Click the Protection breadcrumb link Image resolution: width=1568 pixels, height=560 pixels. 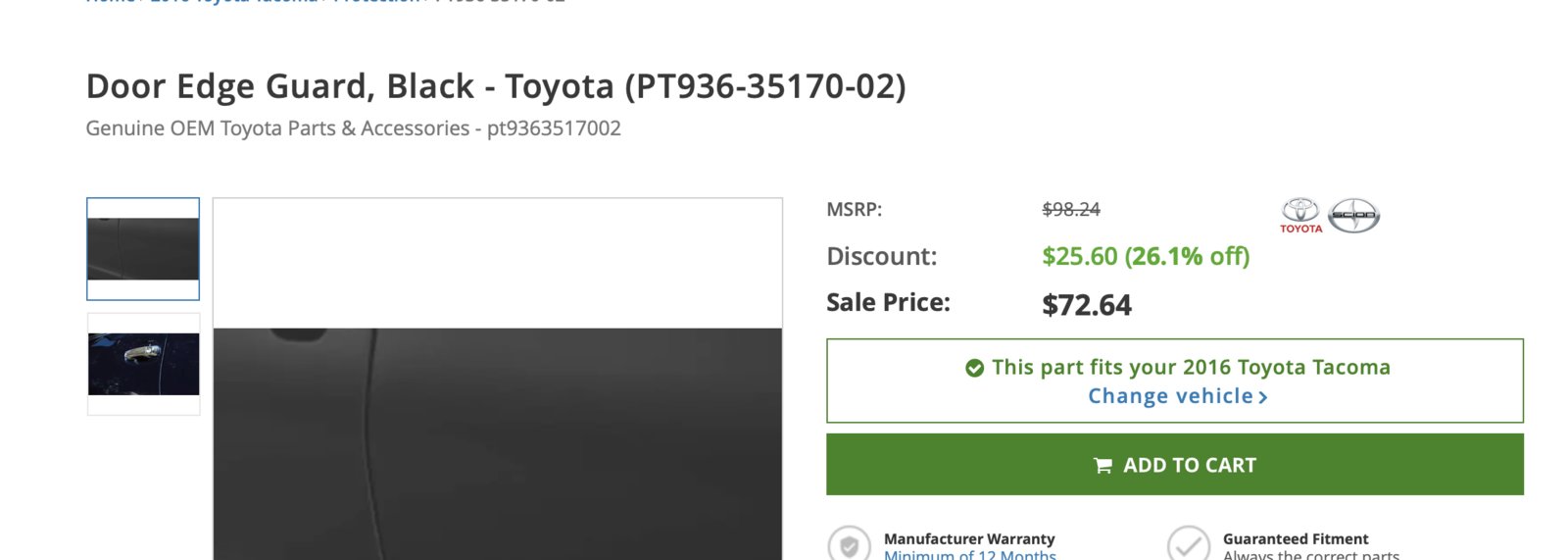coord(376,1)
